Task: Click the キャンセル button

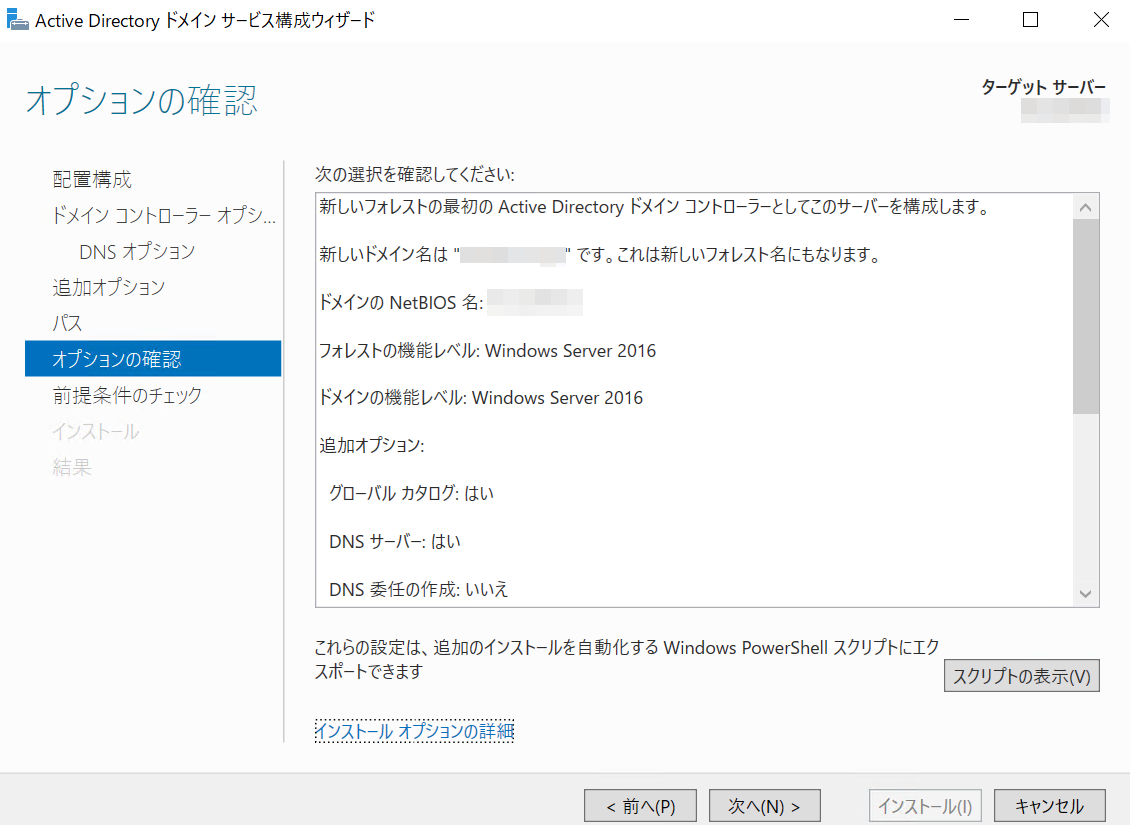Action: click(x=1049, y=806)
